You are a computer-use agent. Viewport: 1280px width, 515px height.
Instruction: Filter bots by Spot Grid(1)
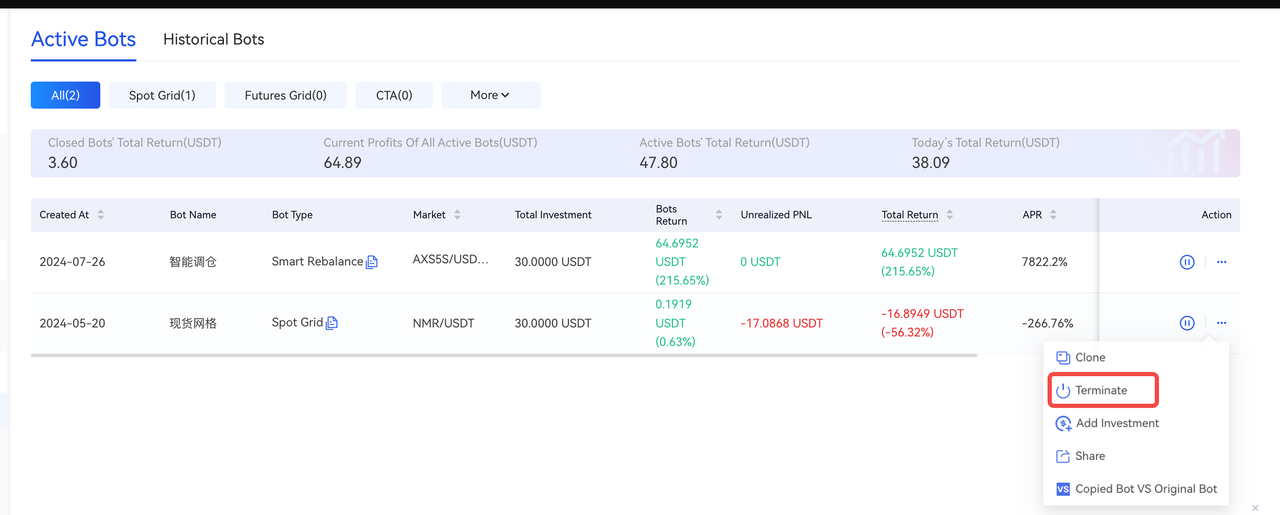pos(162,95)
